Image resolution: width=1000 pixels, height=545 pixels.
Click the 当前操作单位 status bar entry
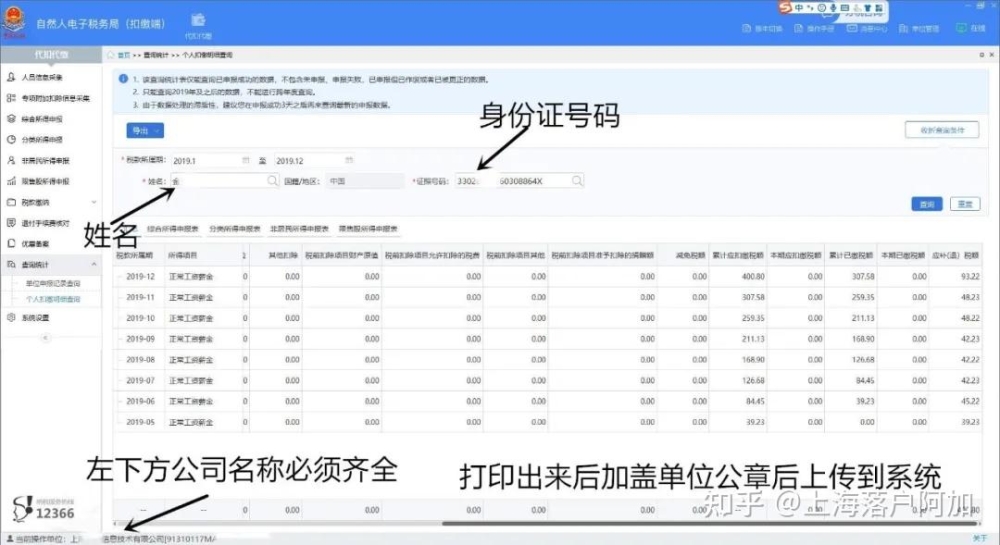click(x=112, y=539)
